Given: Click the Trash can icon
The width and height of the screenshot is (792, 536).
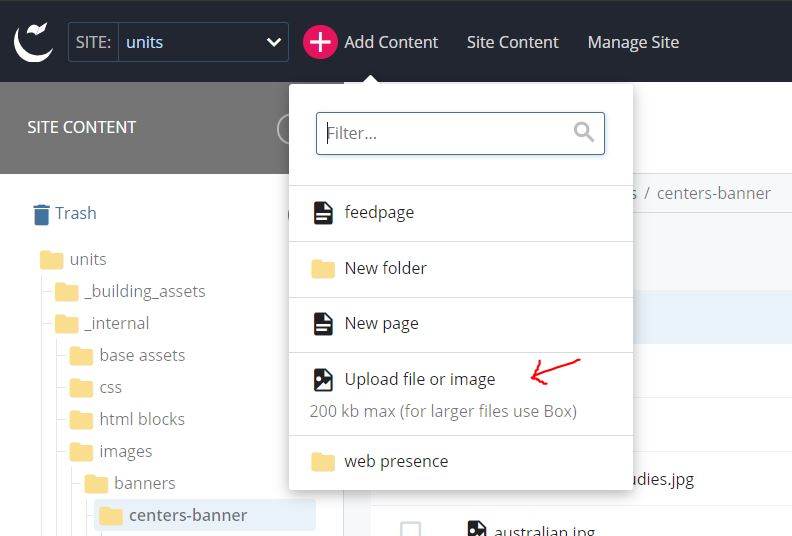Looking at the screenshot, I should click(41, 214).
